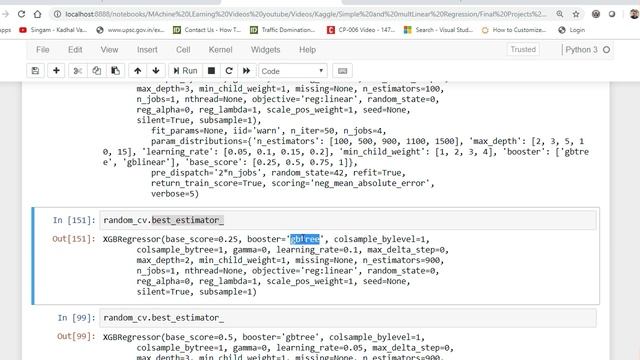Screen dimensions: 640x360
Task: Click the kernel idle circle indicator
Action: tap(607, 50)
